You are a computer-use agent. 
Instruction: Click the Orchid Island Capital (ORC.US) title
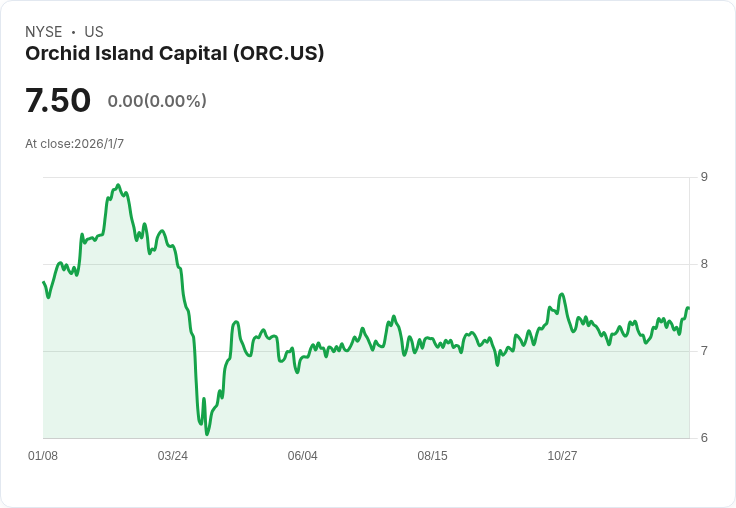point(174,54)
